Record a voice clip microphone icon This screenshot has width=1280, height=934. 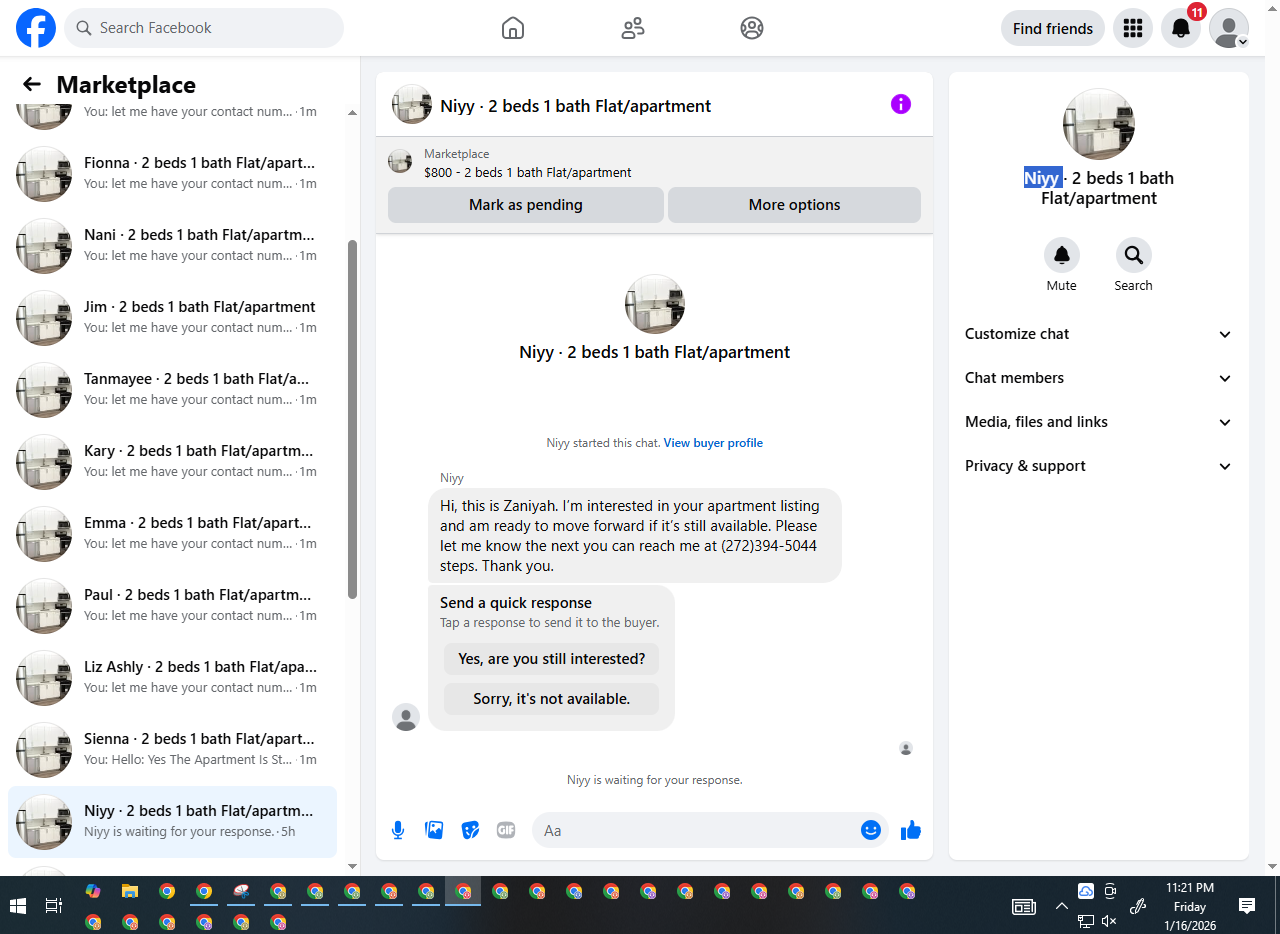pos(398,830)
